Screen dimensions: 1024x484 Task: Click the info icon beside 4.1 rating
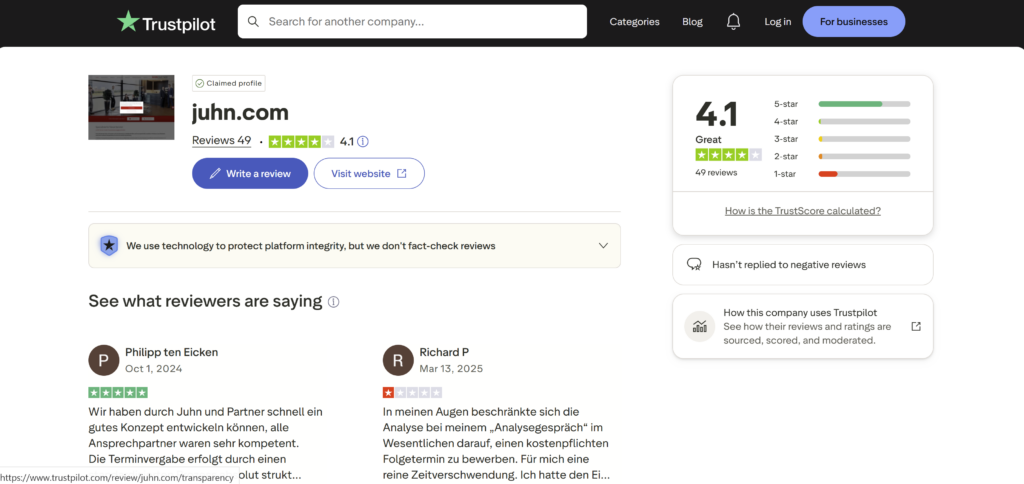(363, 141)
